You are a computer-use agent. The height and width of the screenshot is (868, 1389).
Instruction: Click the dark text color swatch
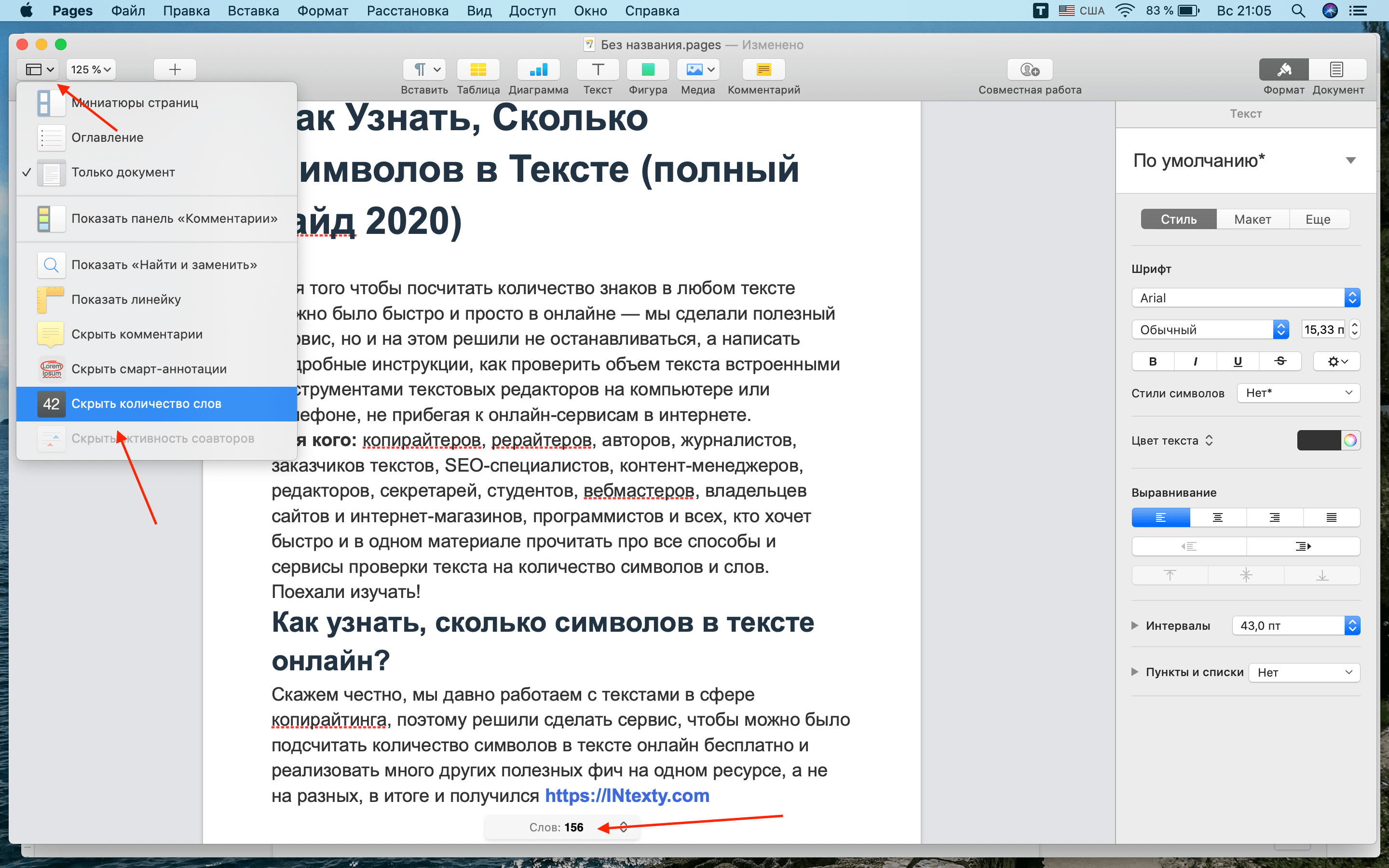1319,440
